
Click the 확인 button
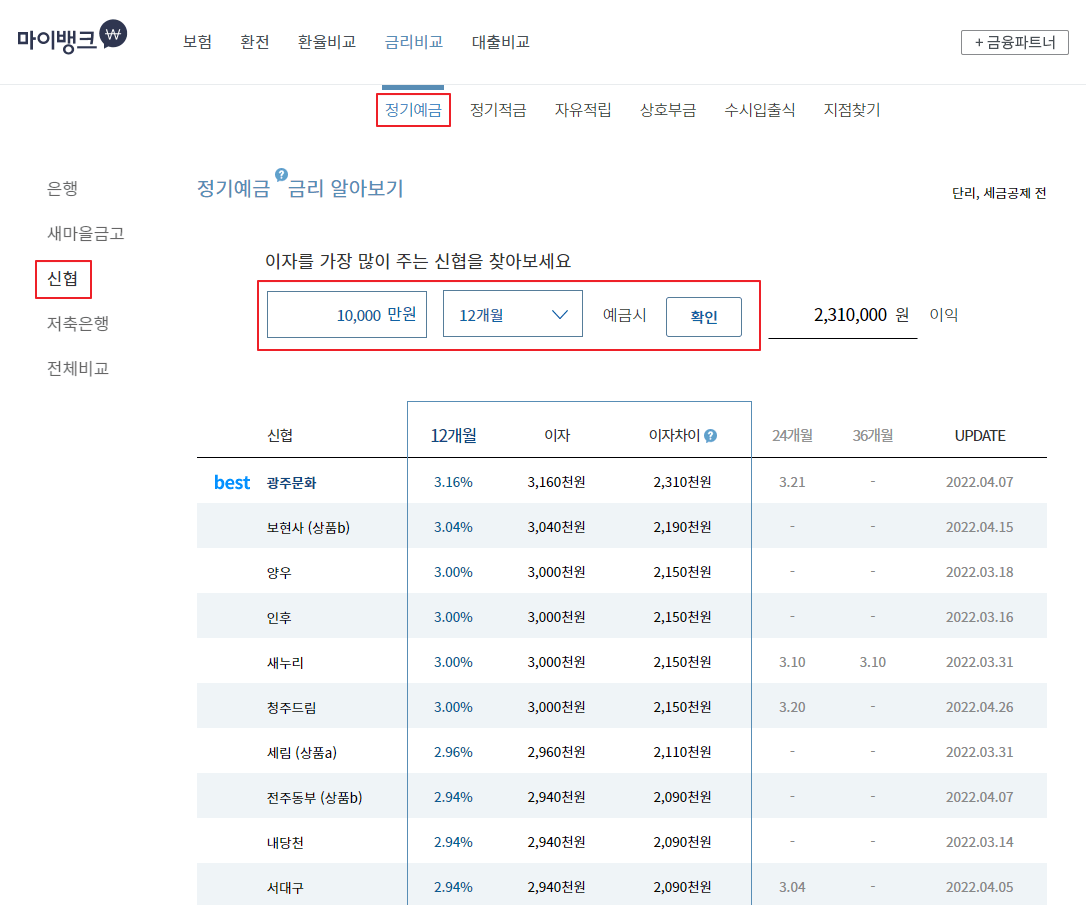coord(704,317)
